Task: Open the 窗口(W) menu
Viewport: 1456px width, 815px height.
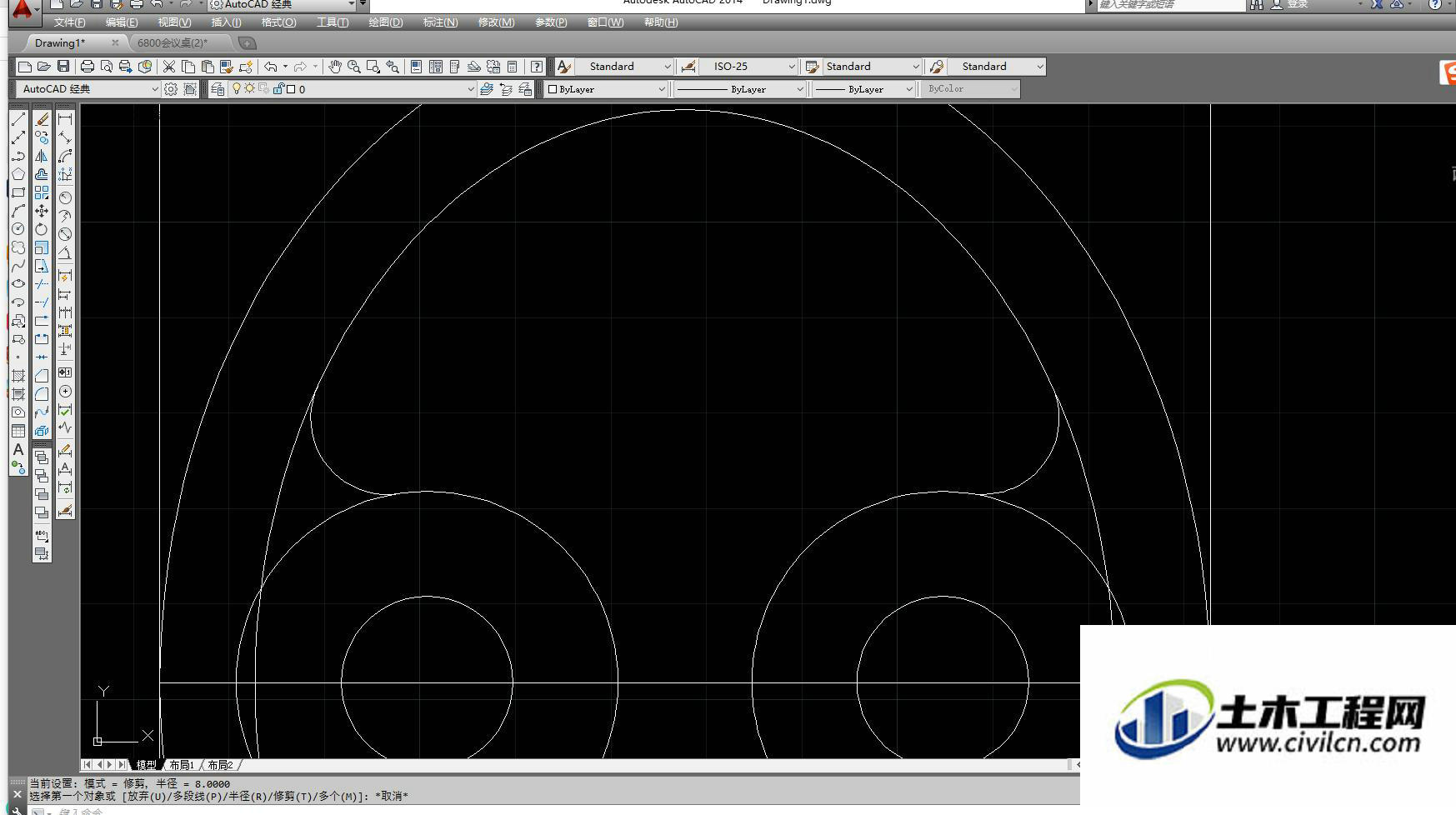Action: (x=605, y=22)
